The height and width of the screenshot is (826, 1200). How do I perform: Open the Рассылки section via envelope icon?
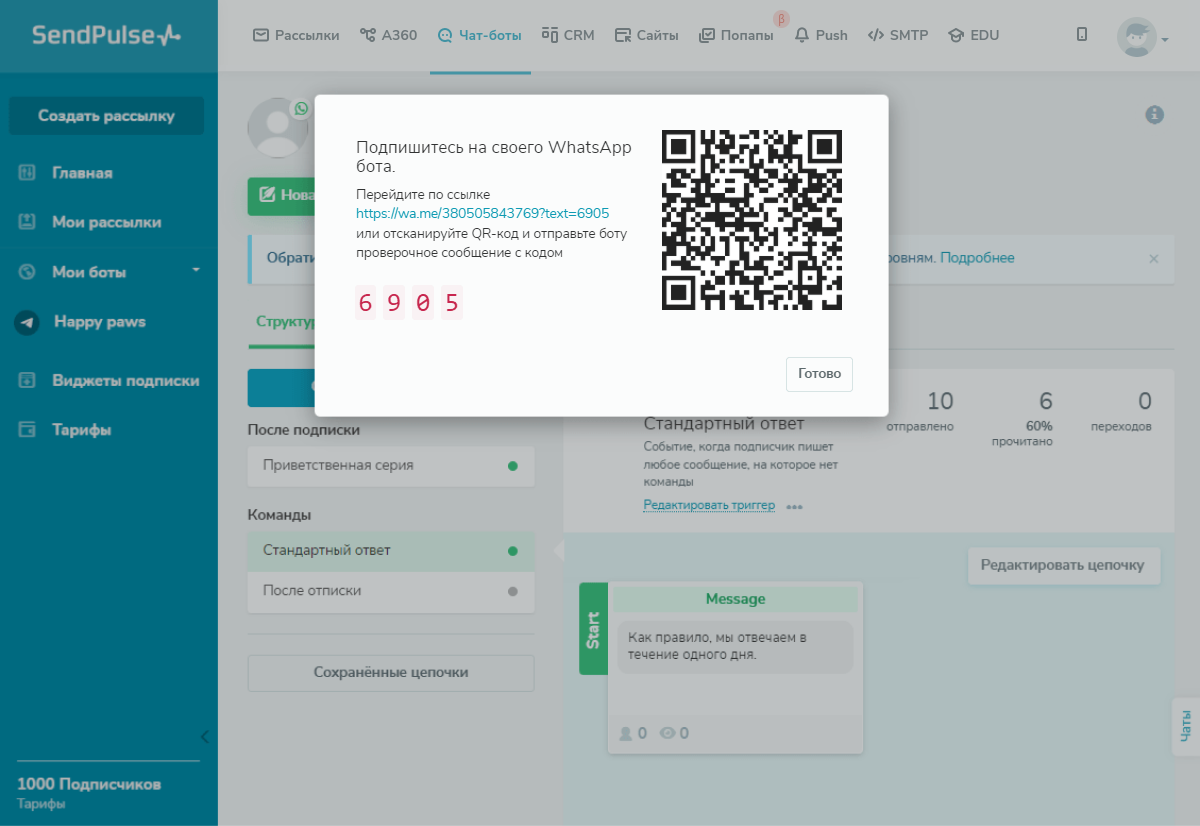click(261, 34)
